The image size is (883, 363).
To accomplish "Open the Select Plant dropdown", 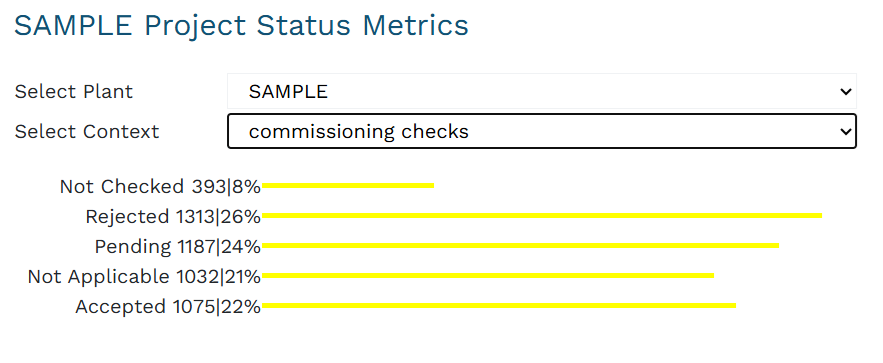I will coord(542,91).
